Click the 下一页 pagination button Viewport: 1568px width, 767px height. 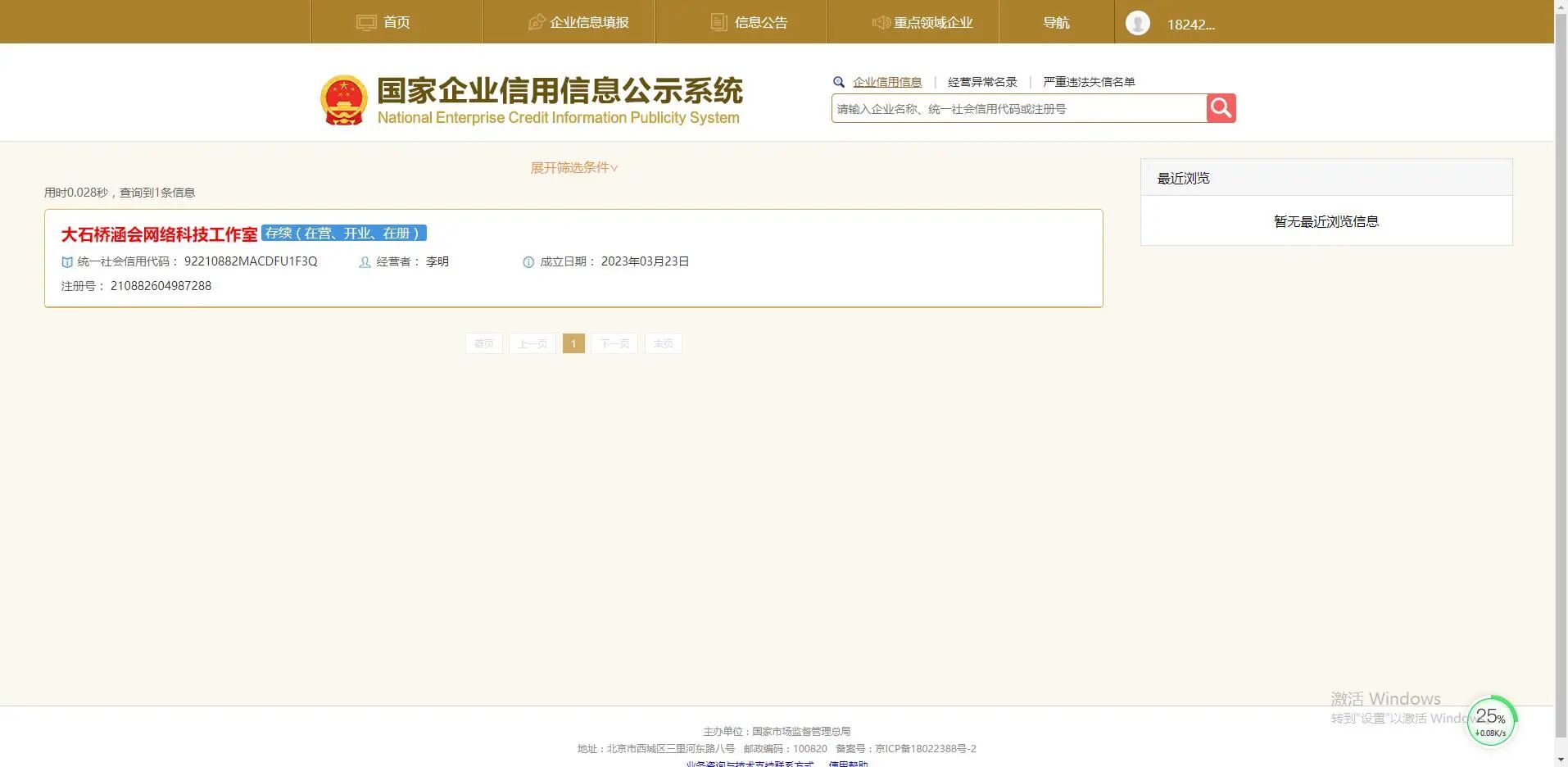click(614, 344)
